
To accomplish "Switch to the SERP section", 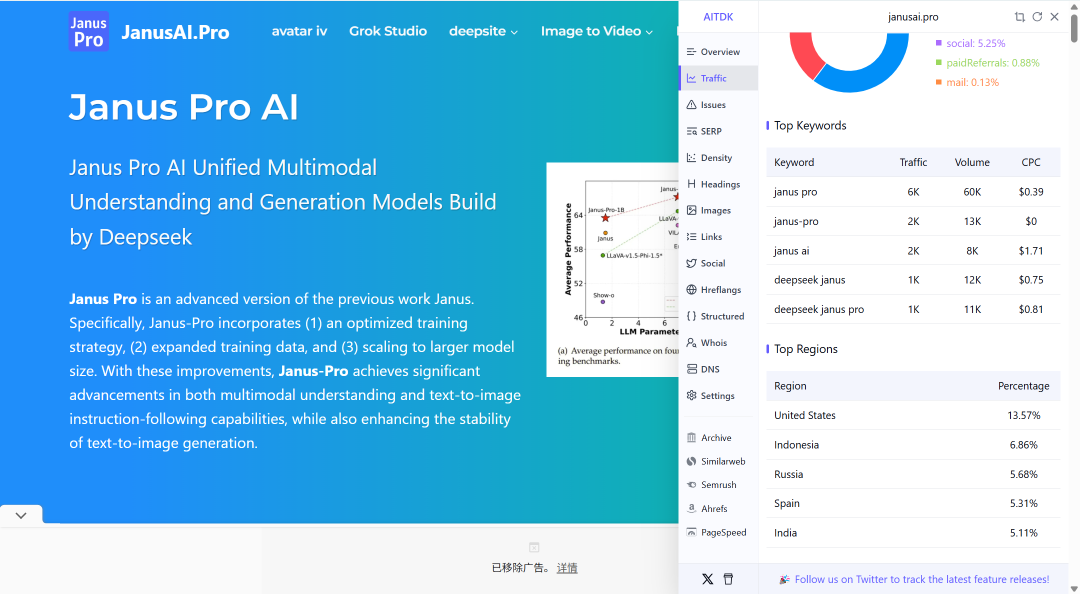I will click(x=718, y=131).
